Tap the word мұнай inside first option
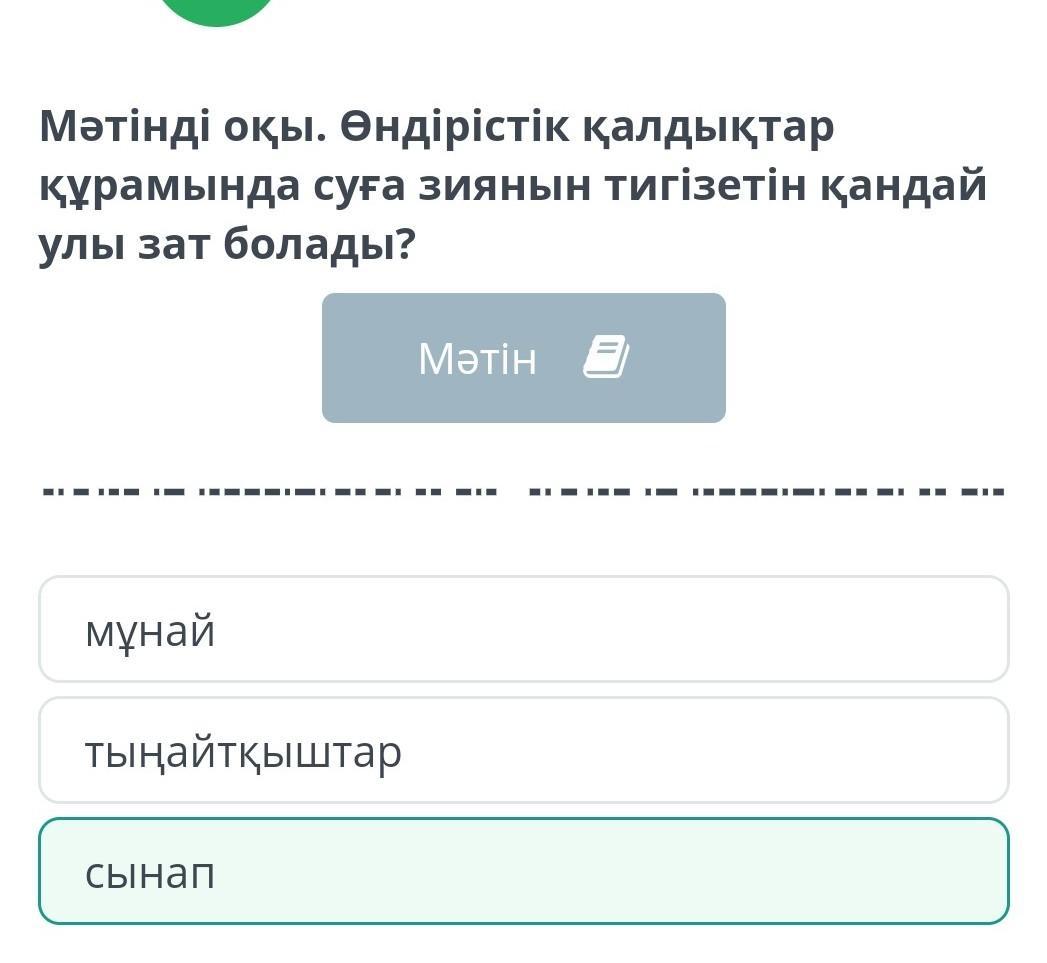This screenshot has height=963, width=1047. point(150,631)
